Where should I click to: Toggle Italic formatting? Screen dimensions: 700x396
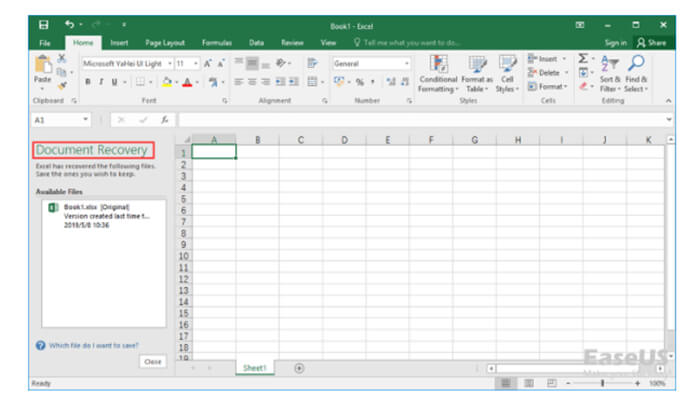[101, 82]
